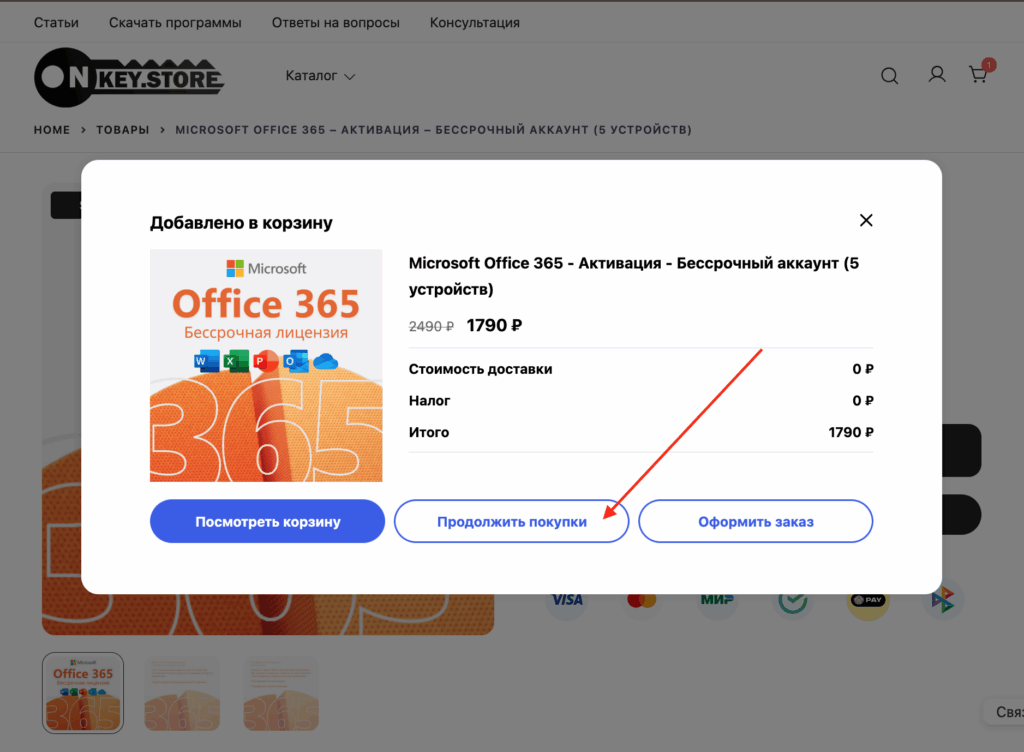Open the user account profile icon
This screenshot has height=752, width=1024.
point(937,75)
